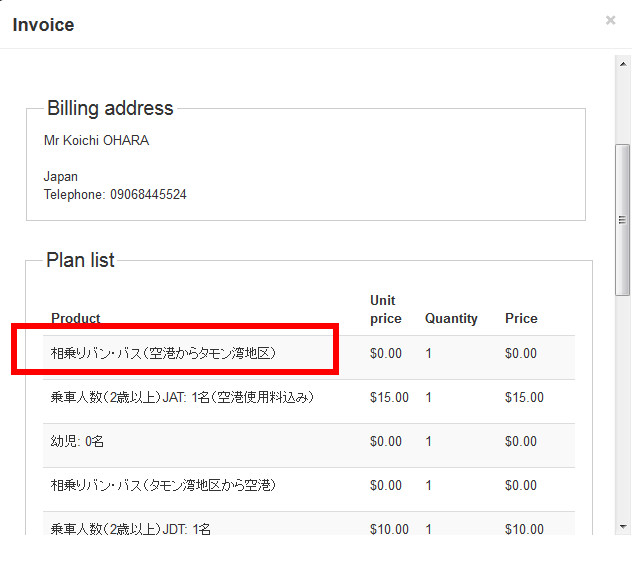Click the Quantity column header
The height and width of the screenshot is (561, 632).
click(x=451, y=319)
